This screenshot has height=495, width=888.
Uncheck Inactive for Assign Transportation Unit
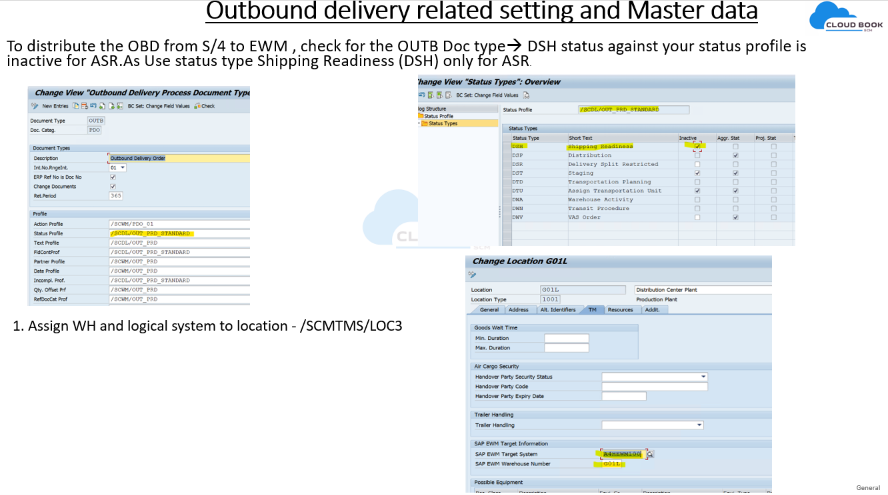(x=697, y=191)
